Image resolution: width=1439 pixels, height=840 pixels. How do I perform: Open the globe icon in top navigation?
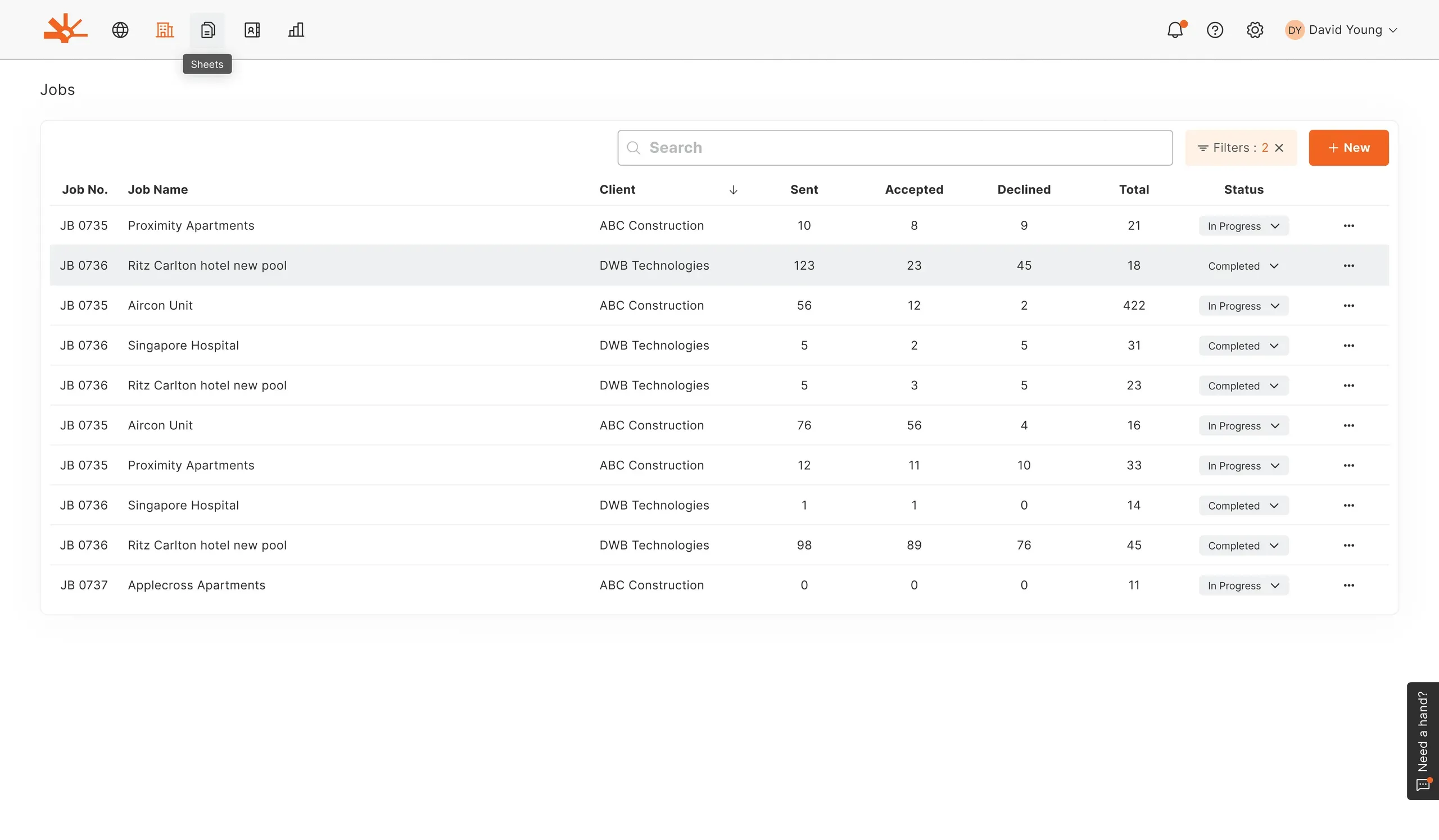(120, 30)
